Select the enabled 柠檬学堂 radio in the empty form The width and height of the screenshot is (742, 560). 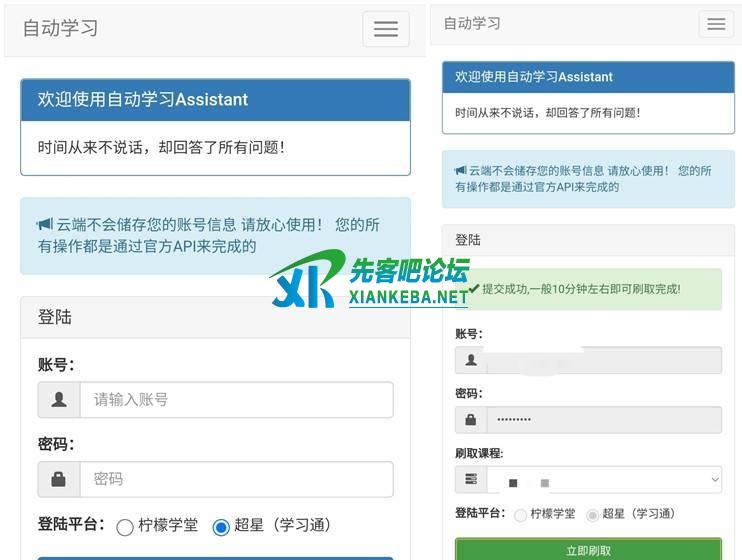pyautogui.click(x=125, y=527)
